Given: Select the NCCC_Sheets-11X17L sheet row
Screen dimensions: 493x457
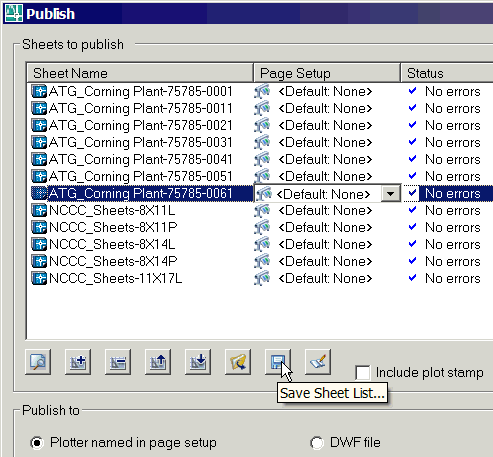Looking at the screenshot, I should [x=107, y=279].
